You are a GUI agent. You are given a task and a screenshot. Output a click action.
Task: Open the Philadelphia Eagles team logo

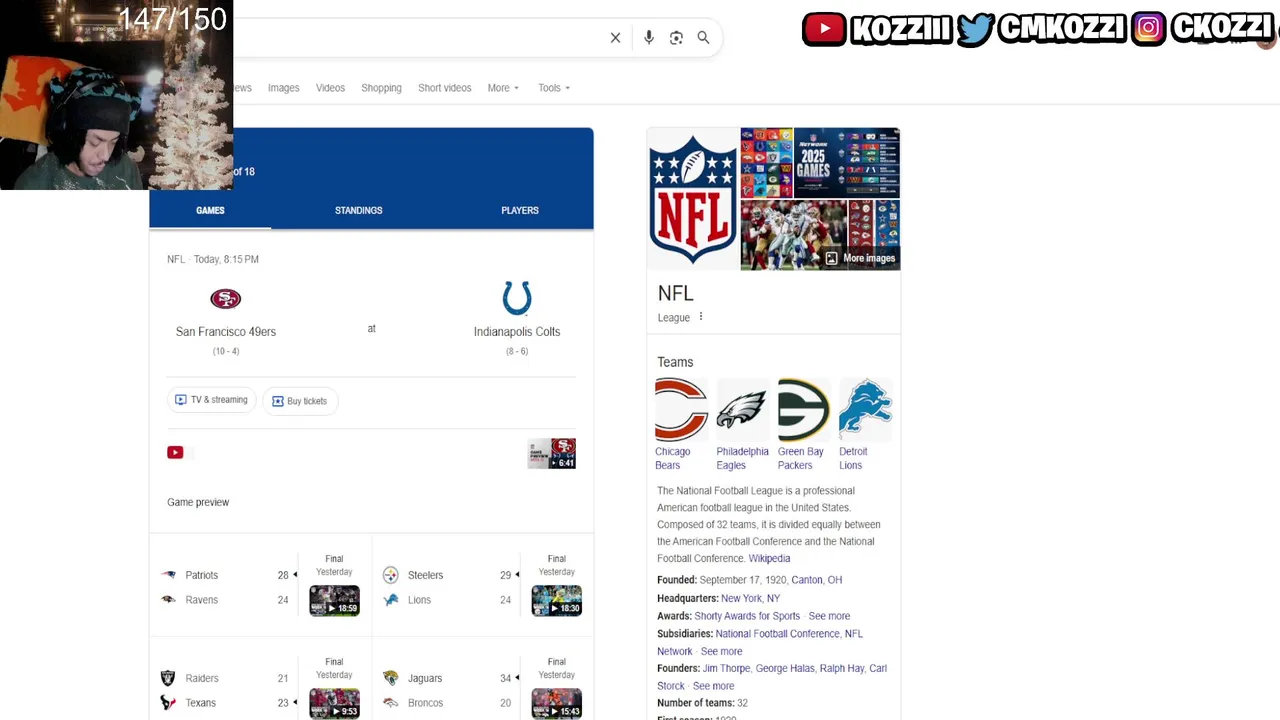742,409
